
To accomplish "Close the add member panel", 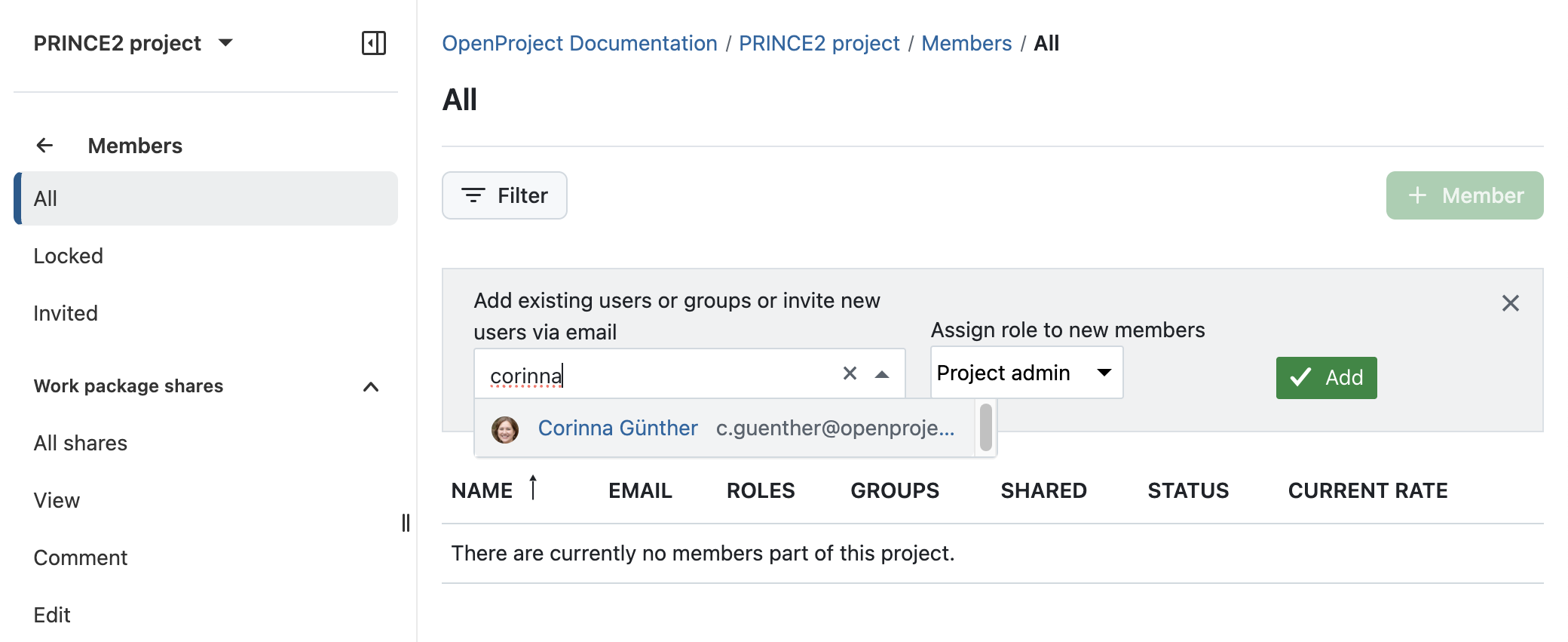I will click(x=1510, y=303).
